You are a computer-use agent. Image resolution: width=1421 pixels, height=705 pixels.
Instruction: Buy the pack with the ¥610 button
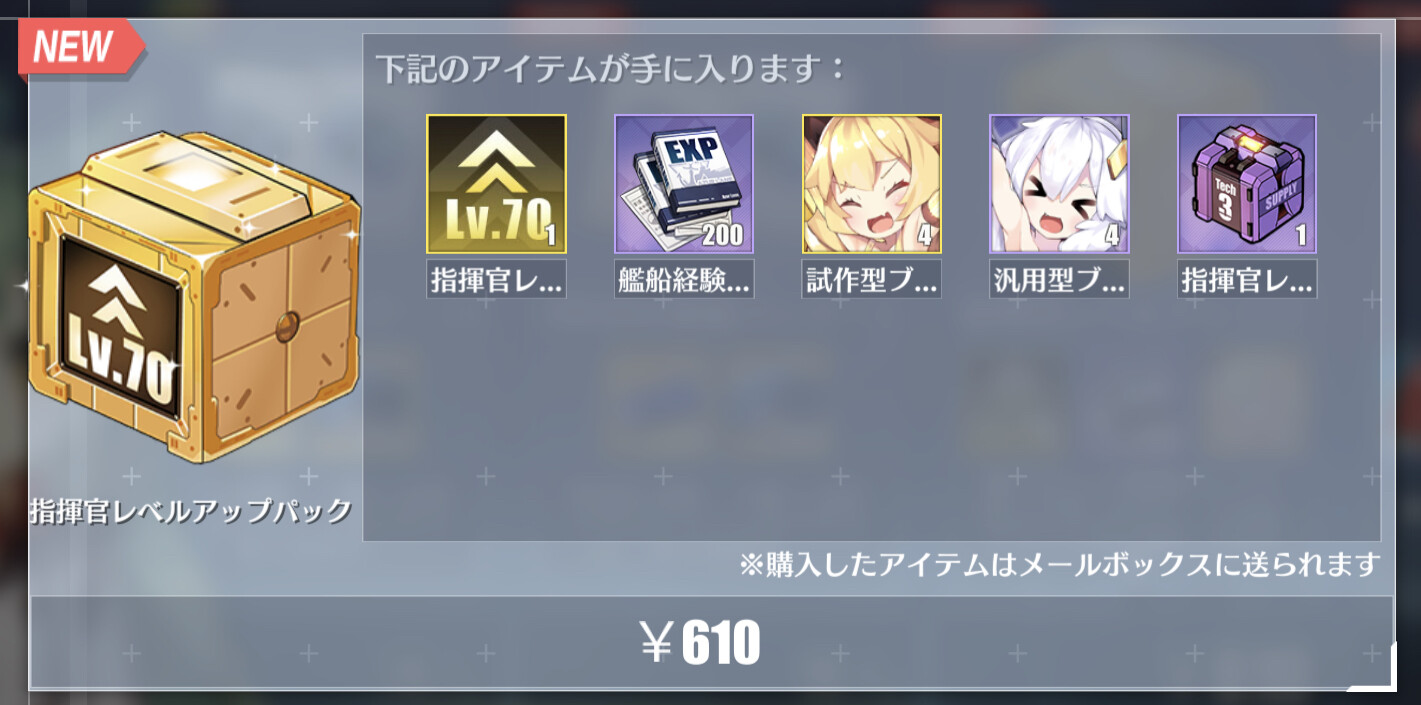pos(710,642)
